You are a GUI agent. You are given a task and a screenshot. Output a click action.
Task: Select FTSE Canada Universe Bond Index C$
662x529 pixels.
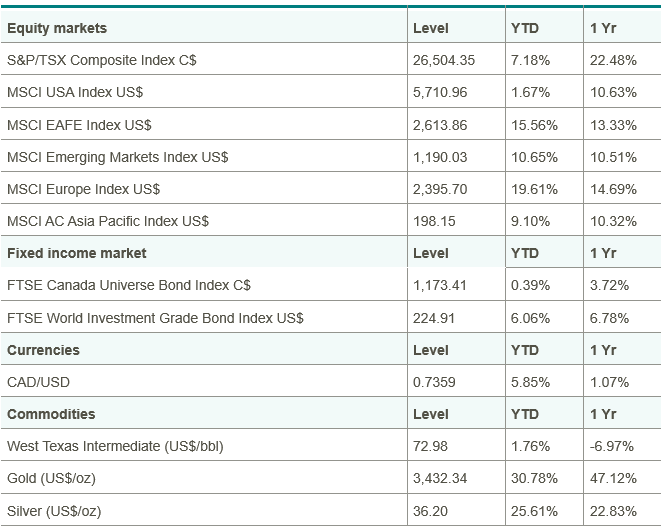coord(129,285)
